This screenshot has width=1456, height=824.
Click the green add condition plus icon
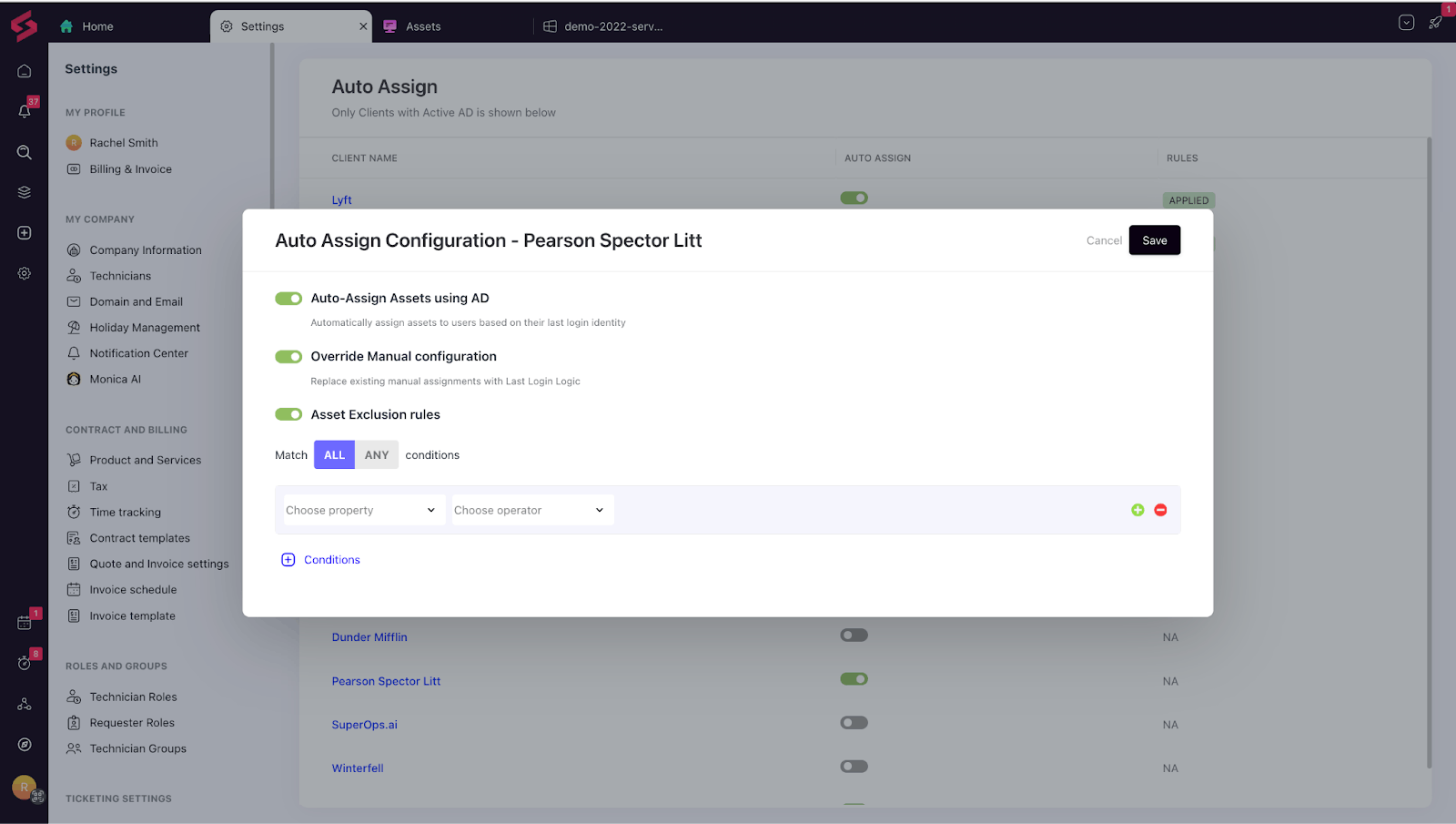(x=1137, y=510)
